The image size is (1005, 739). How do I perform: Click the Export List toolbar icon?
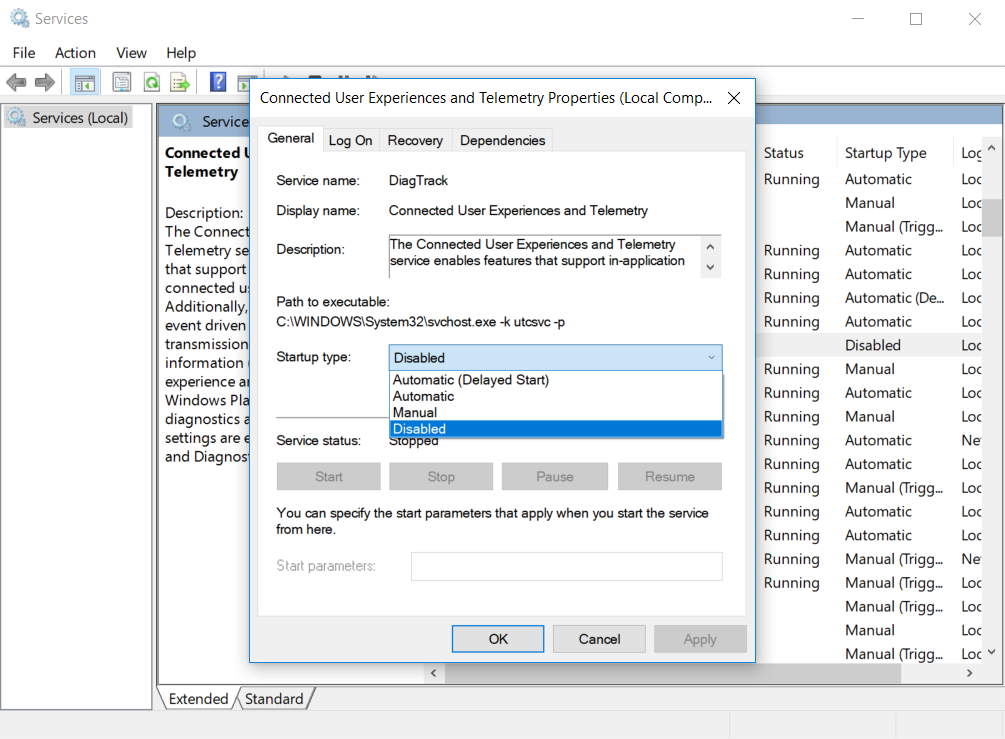[180, 82]
